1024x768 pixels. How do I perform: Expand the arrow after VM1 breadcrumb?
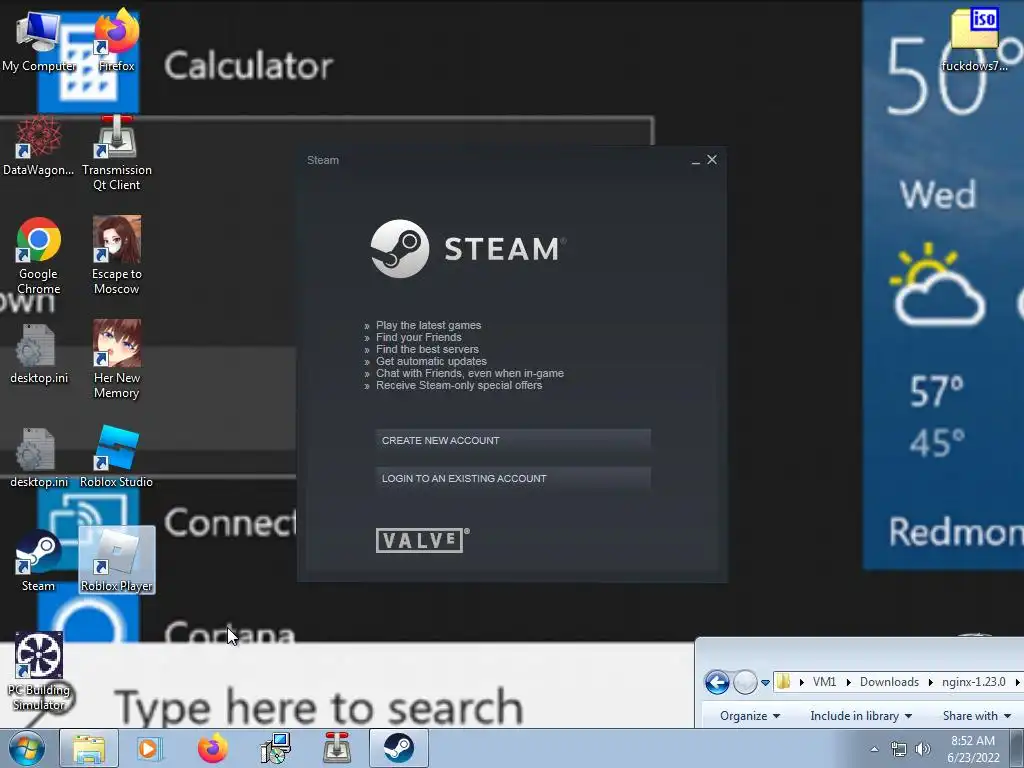tap(848, 682)
